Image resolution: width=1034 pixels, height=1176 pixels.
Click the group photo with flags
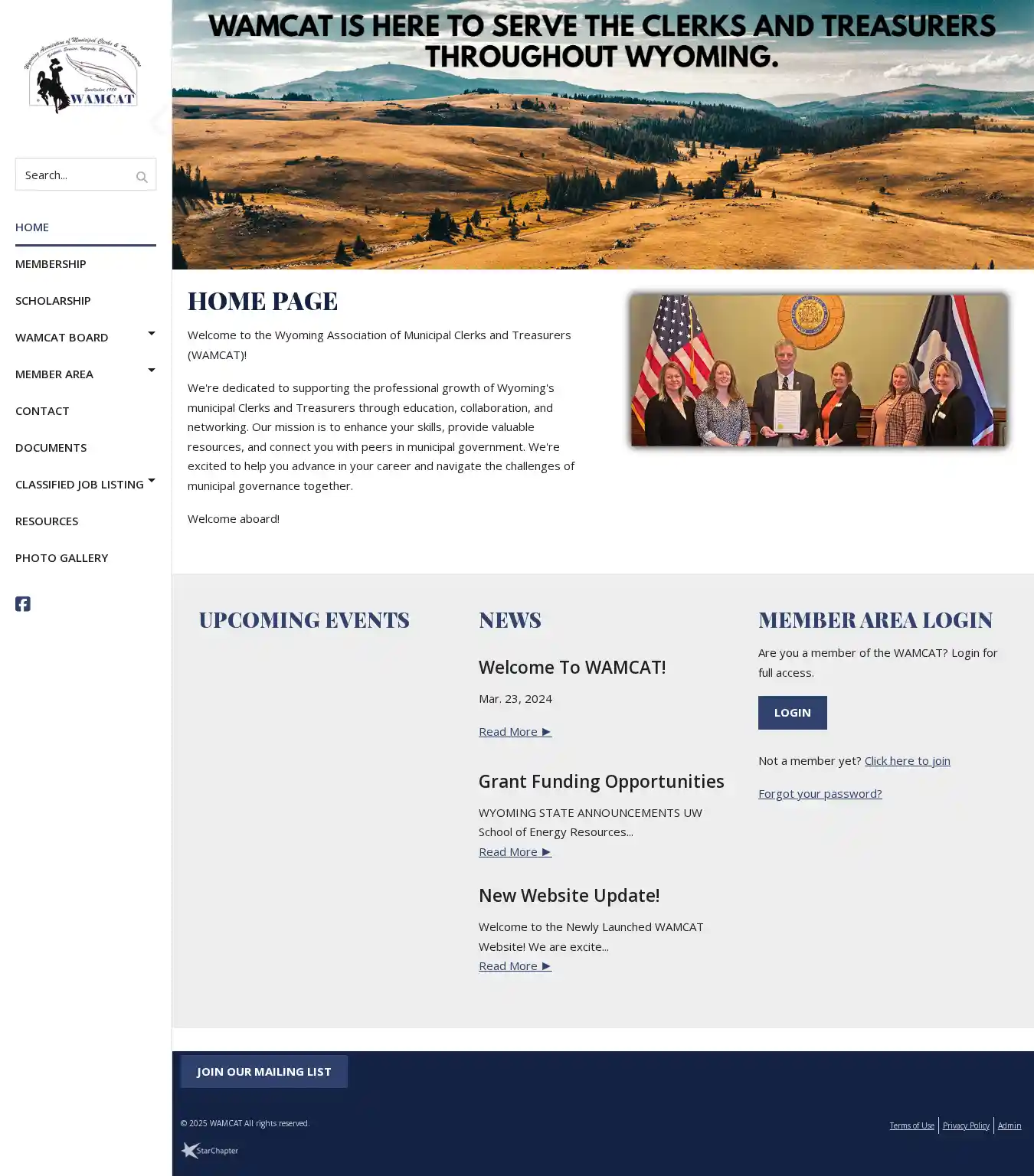pos(818,371)
